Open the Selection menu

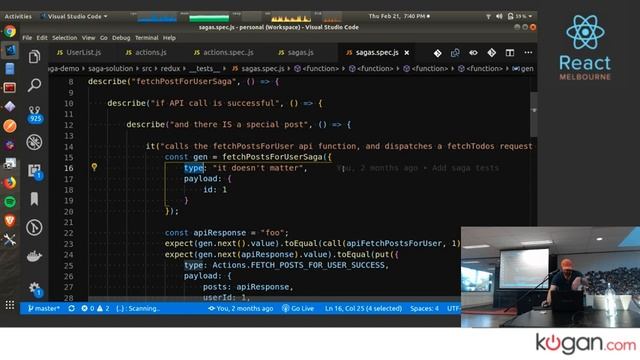tap(64, 38)
